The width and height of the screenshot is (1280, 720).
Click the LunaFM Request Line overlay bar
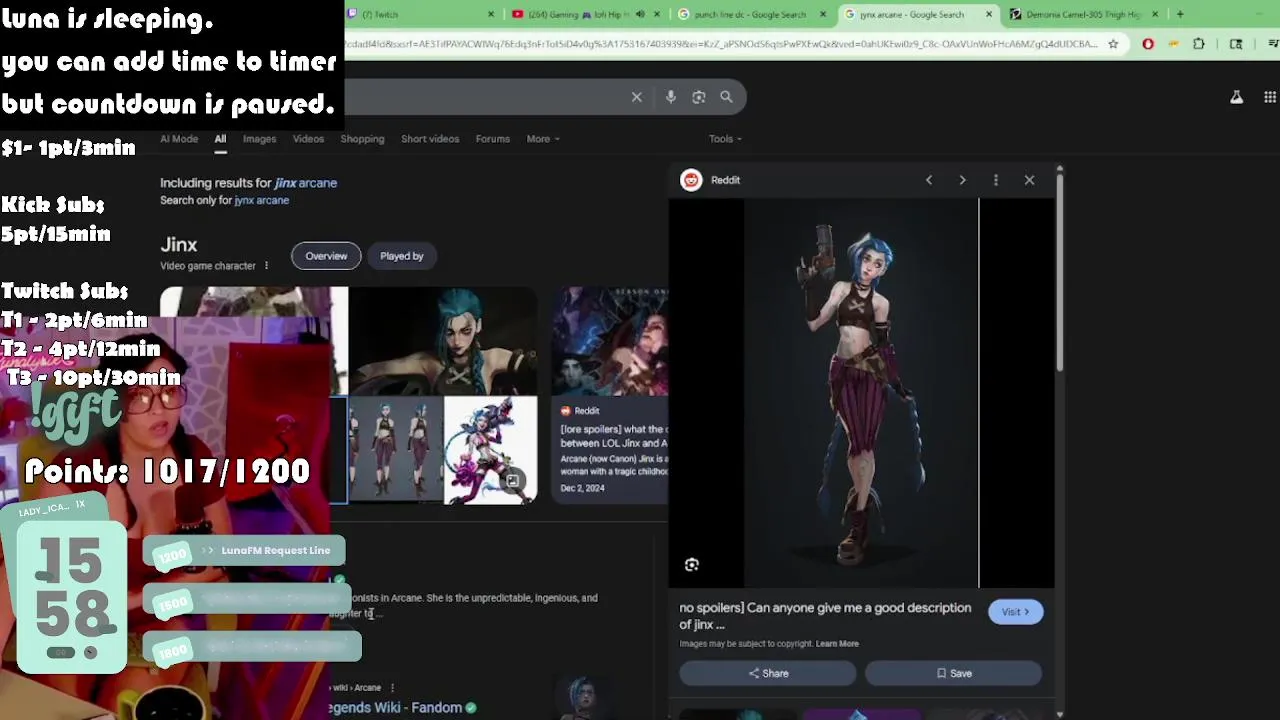coord(244,550)
